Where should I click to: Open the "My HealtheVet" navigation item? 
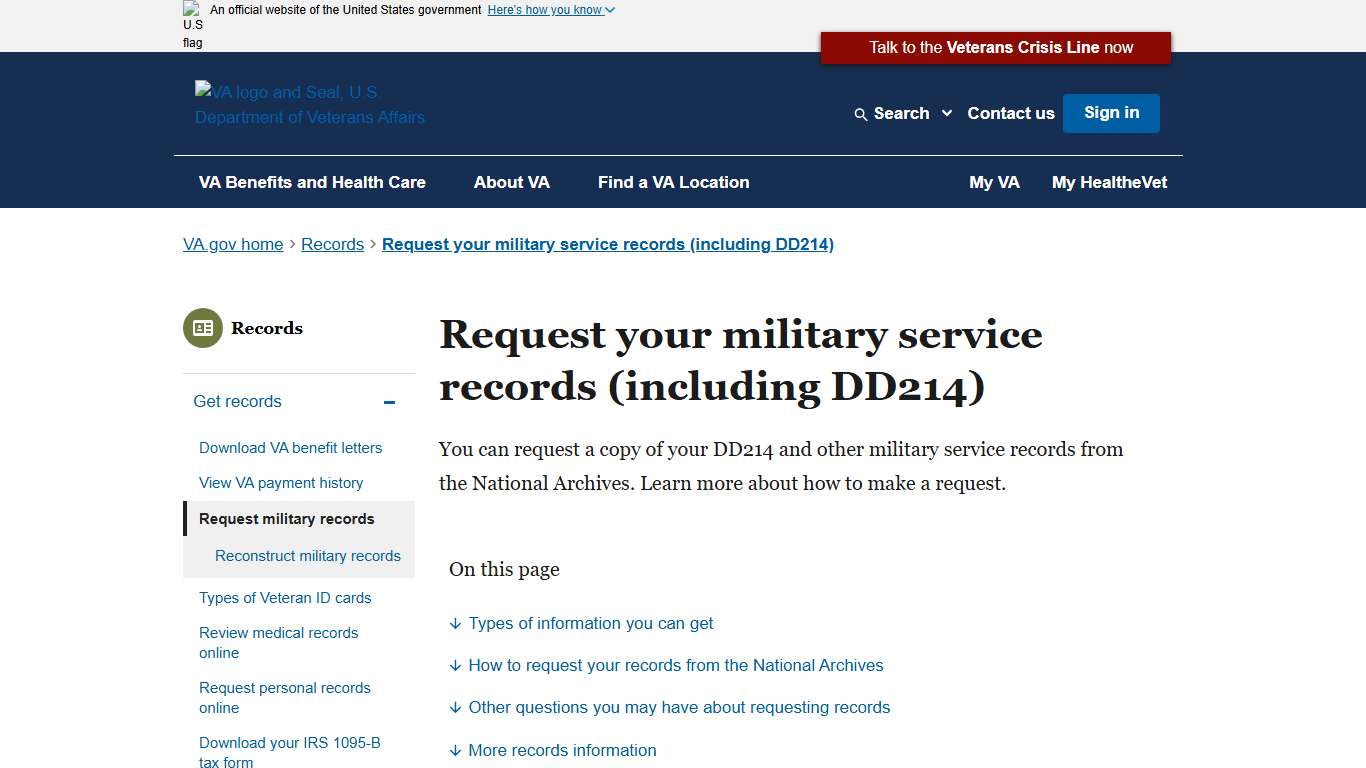[1109, 182]
